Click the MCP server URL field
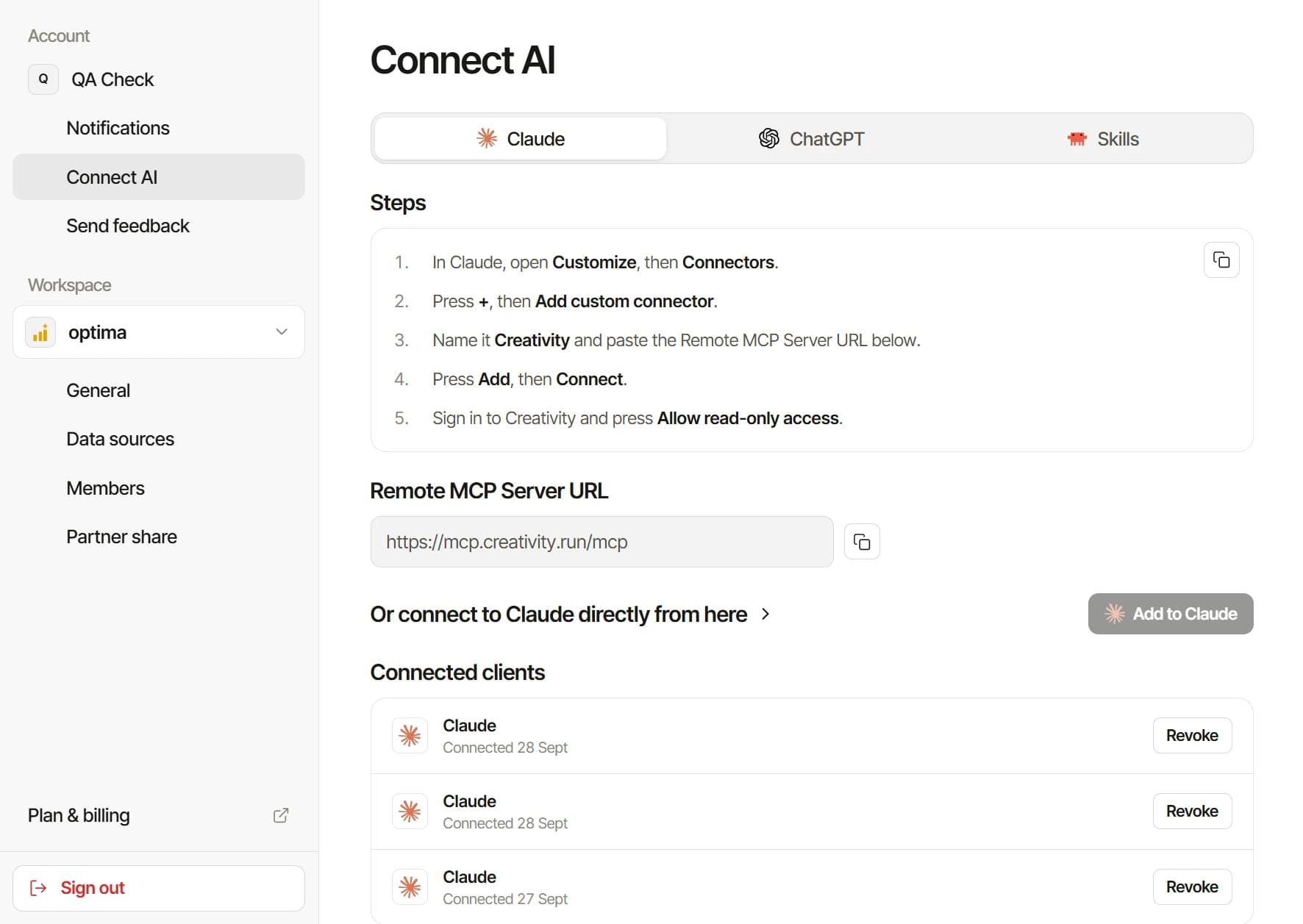Viewport: 1303px width, 924px height. point(601,542)
